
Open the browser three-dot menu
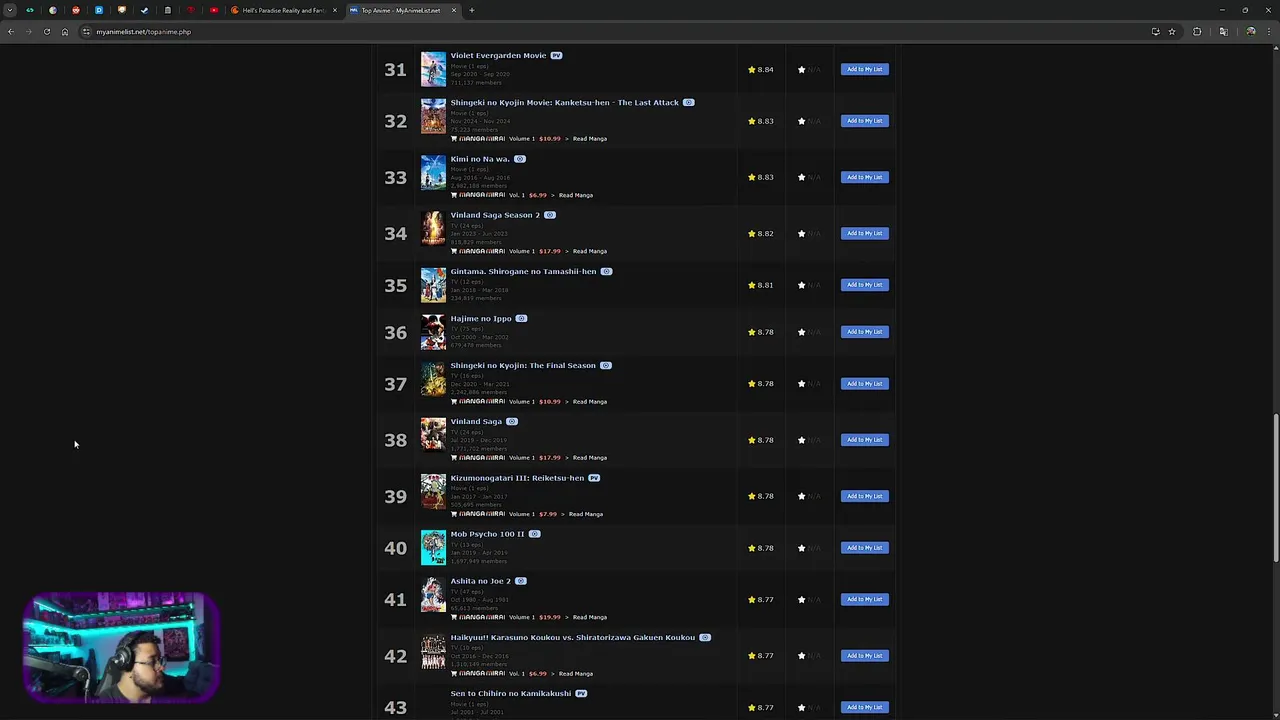(x=1268, y=32)
